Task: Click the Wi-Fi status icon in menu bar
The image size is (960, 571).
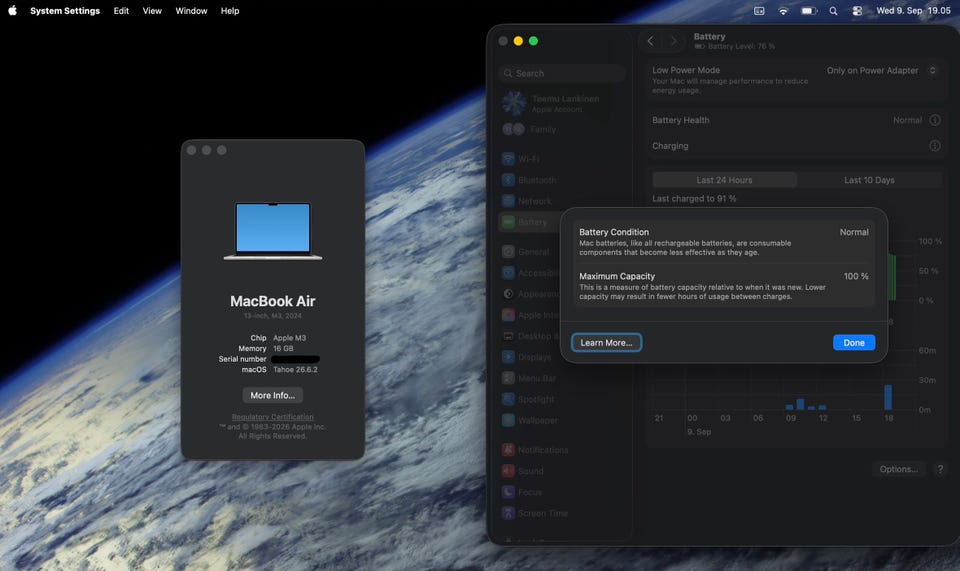Action: [x=783, y=10]
